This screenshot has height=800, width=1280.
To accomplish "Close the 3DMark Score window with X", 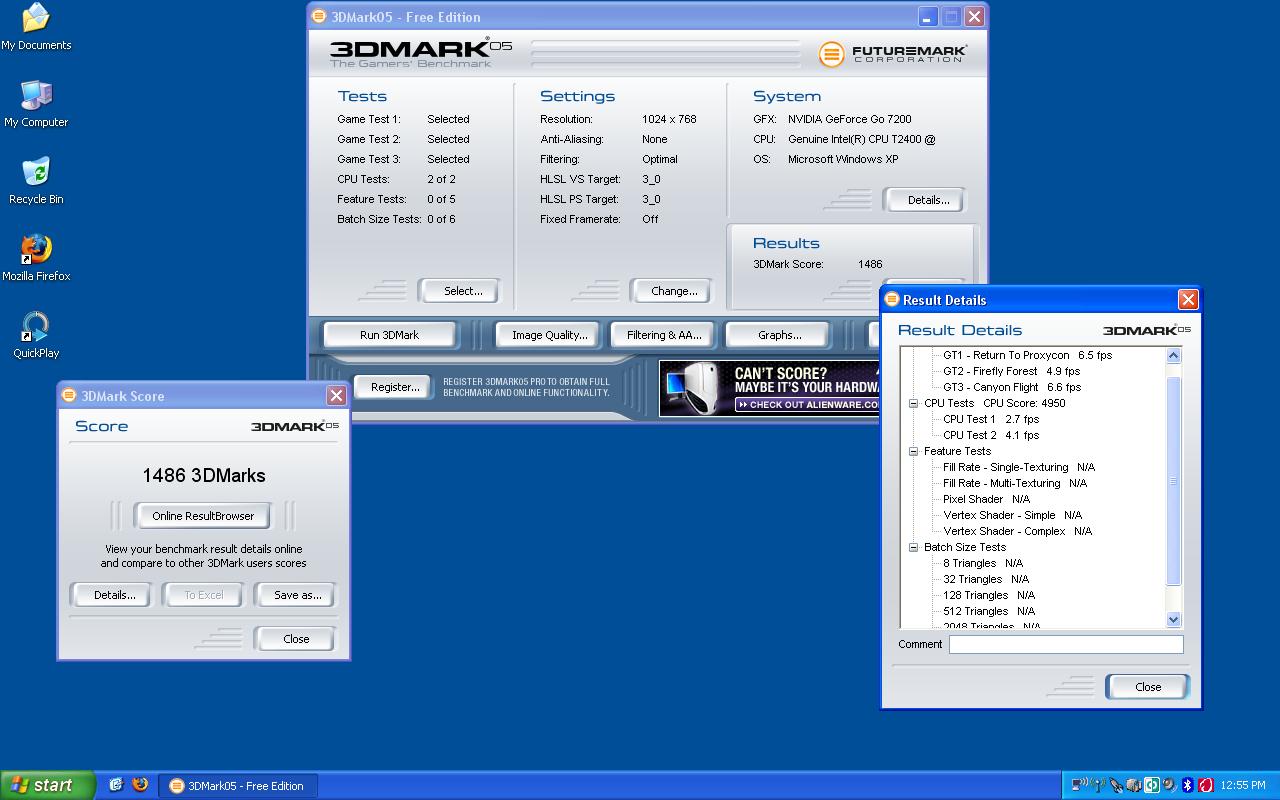I will [336, 395].
